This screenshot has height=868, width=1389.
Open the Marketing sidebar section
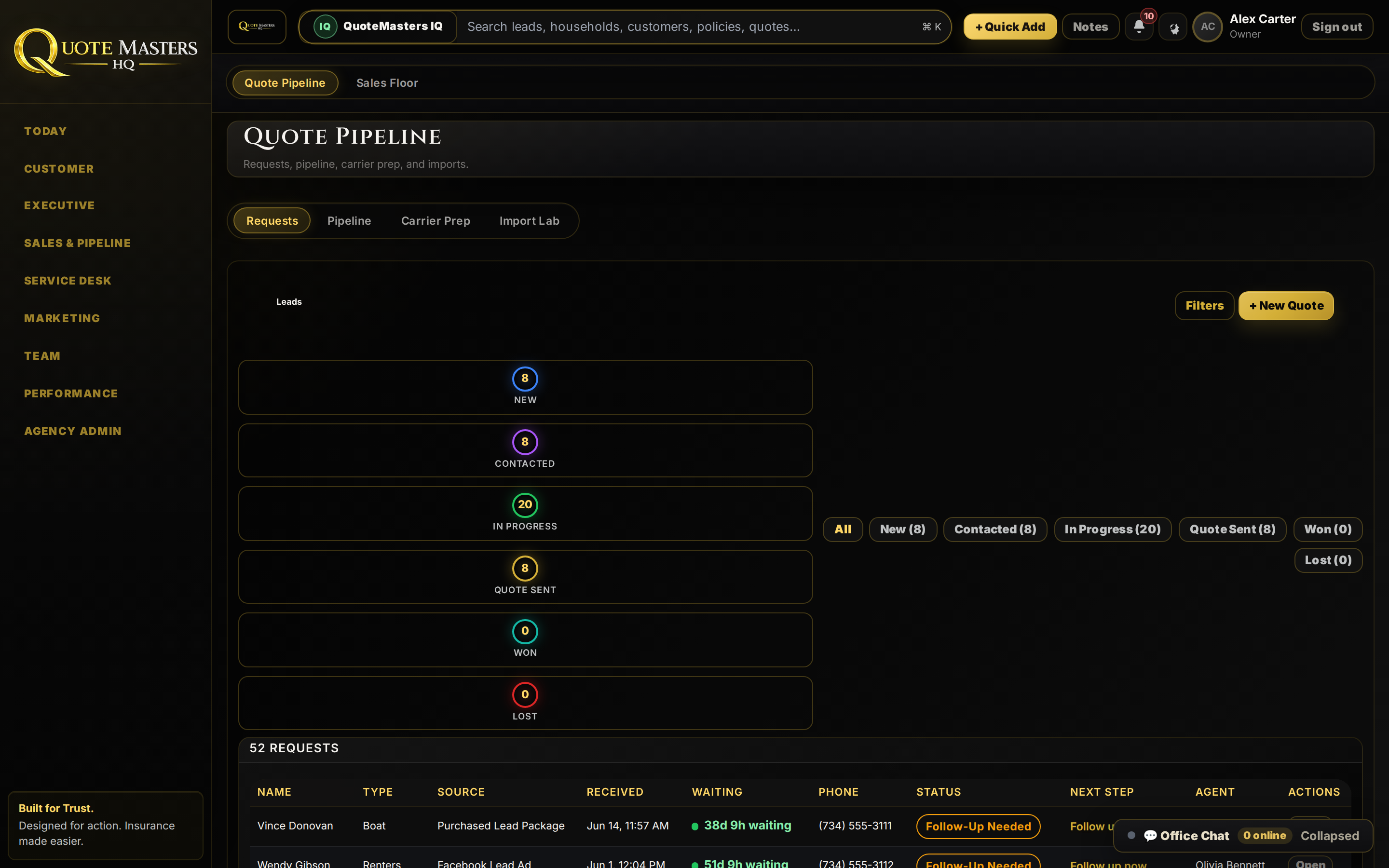tap(62, 318)
